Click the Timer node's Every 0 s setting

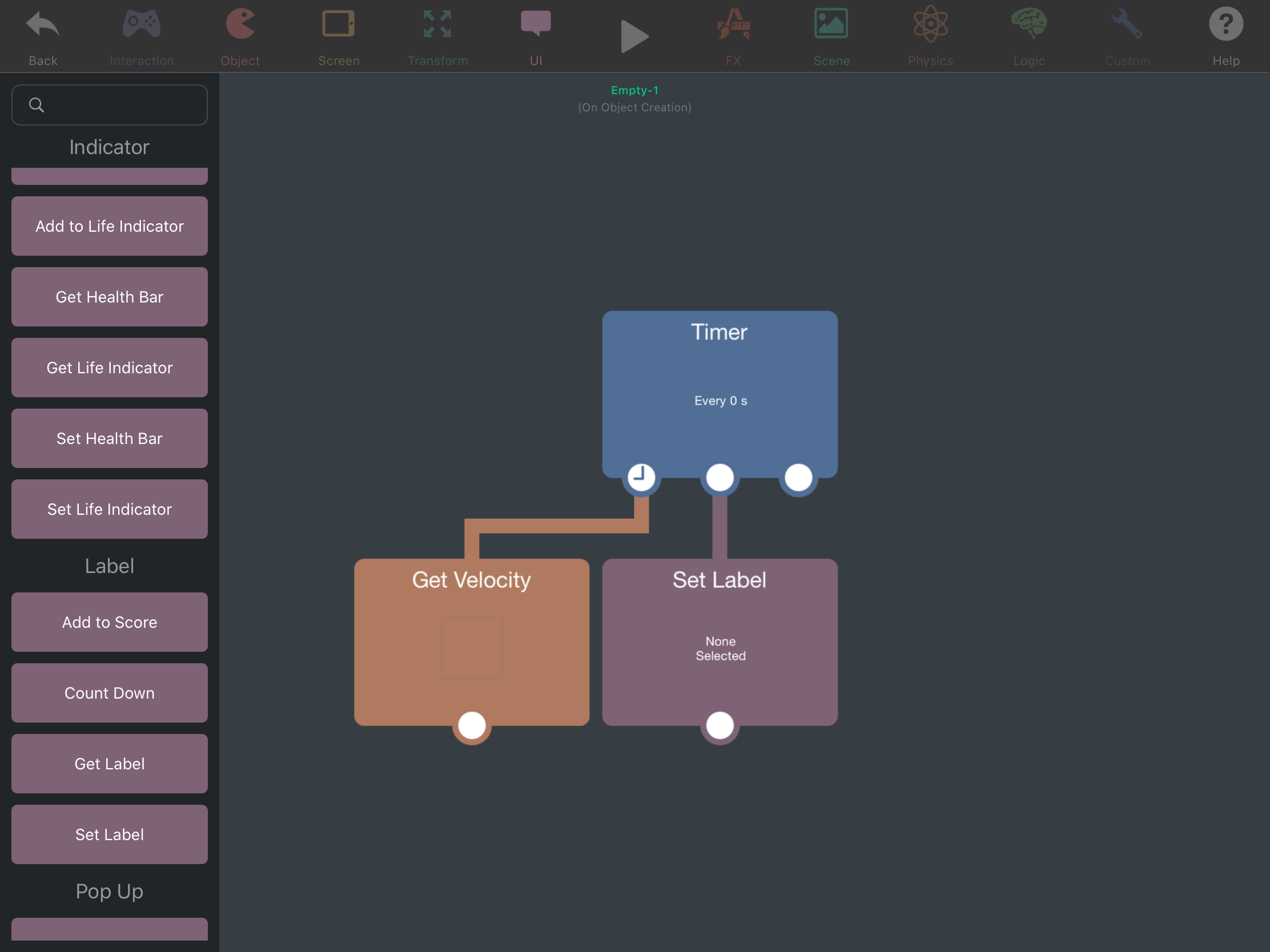[x=720, y=401]
